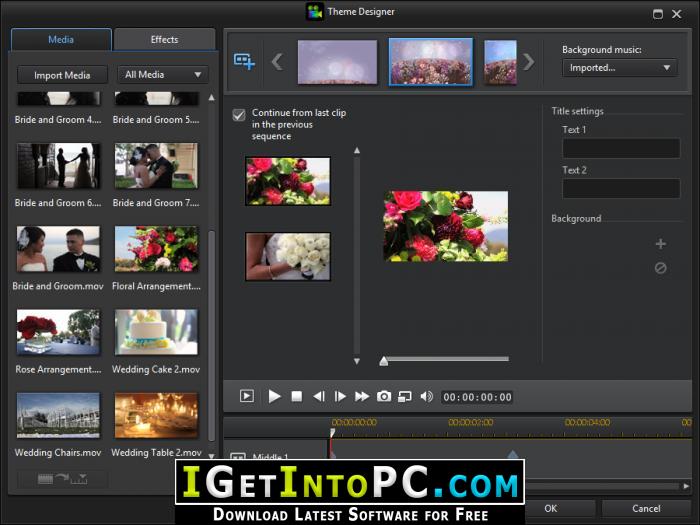Expand the Background music dropdown
The image size is (700, 525).
[620, 68]
